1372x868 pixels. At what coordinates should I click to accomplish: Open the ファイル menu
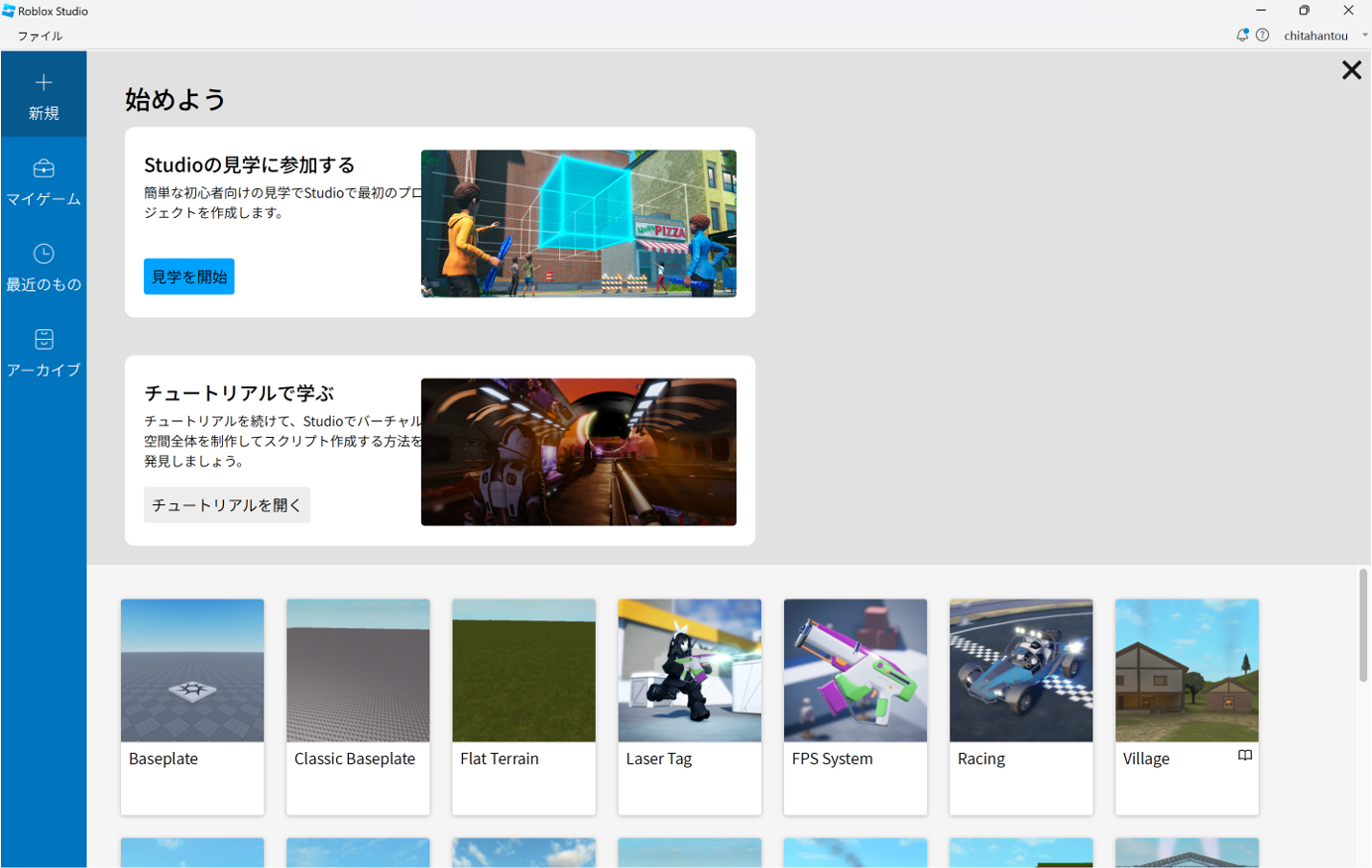[40, 36]
